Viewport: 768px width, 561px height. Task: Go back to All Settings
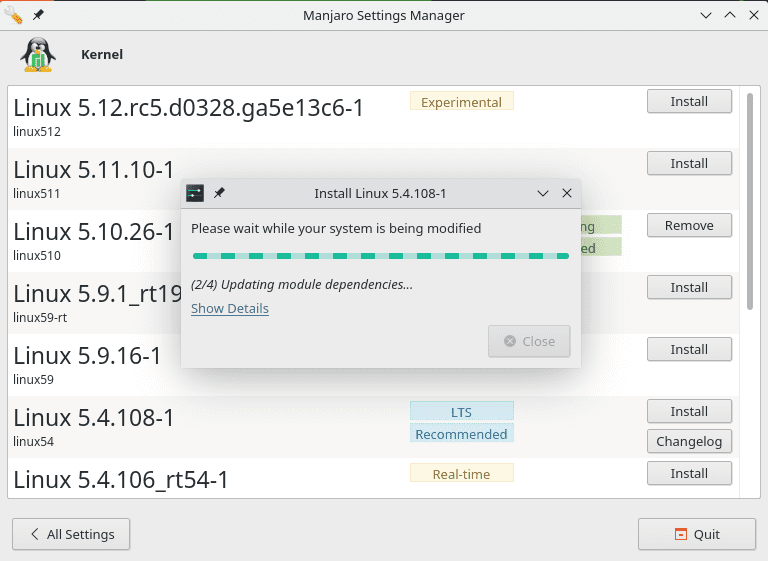point(71,534)
